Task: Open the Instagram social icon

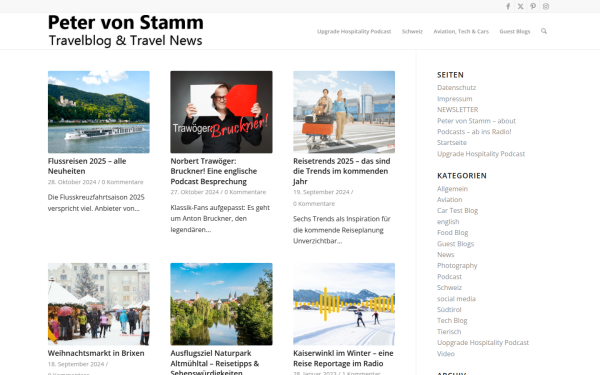Action: coord(546,6)
